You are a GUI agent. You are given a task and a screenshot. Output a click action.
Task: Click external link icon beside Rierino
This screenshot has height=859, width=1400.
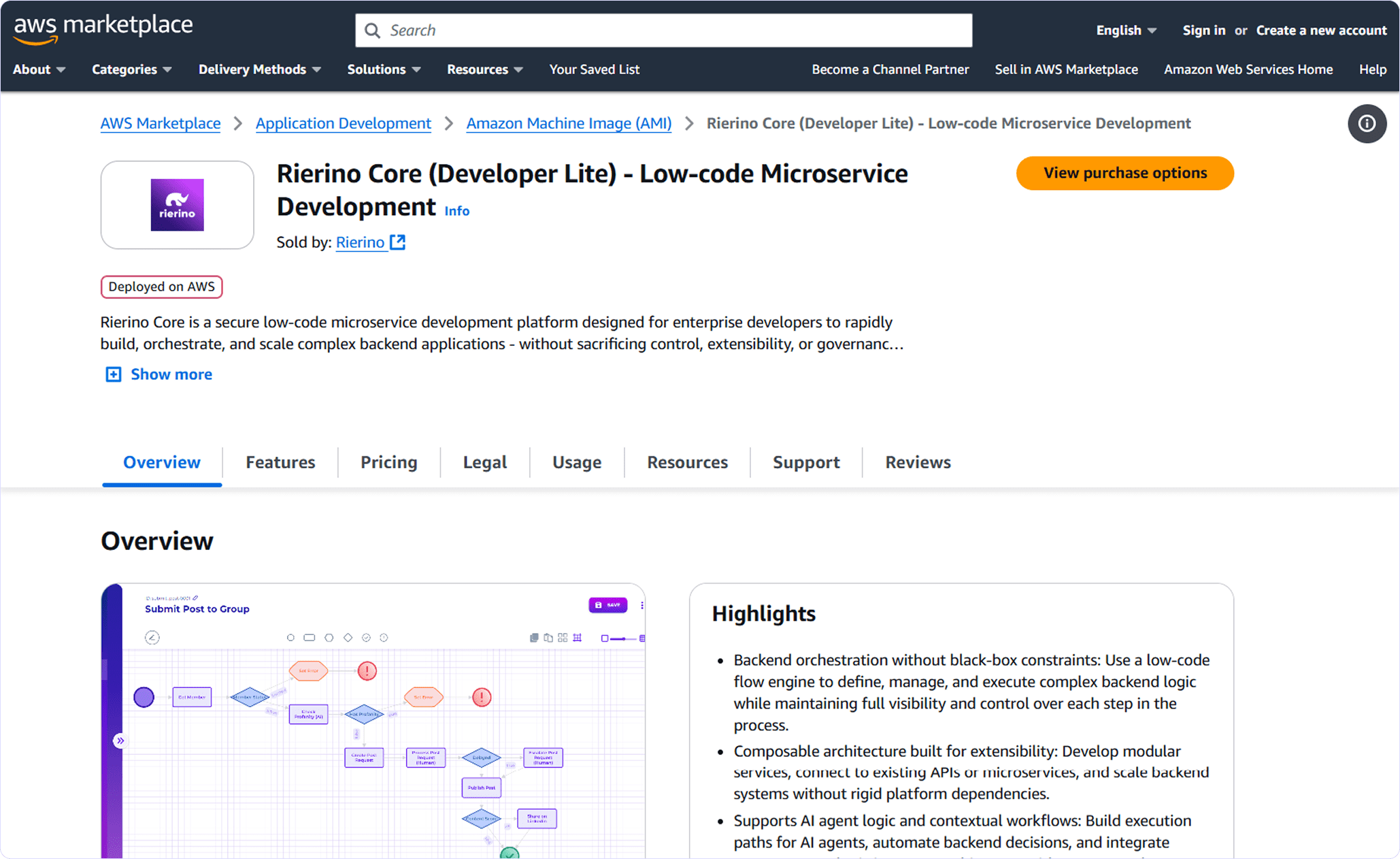pos(398,242)
